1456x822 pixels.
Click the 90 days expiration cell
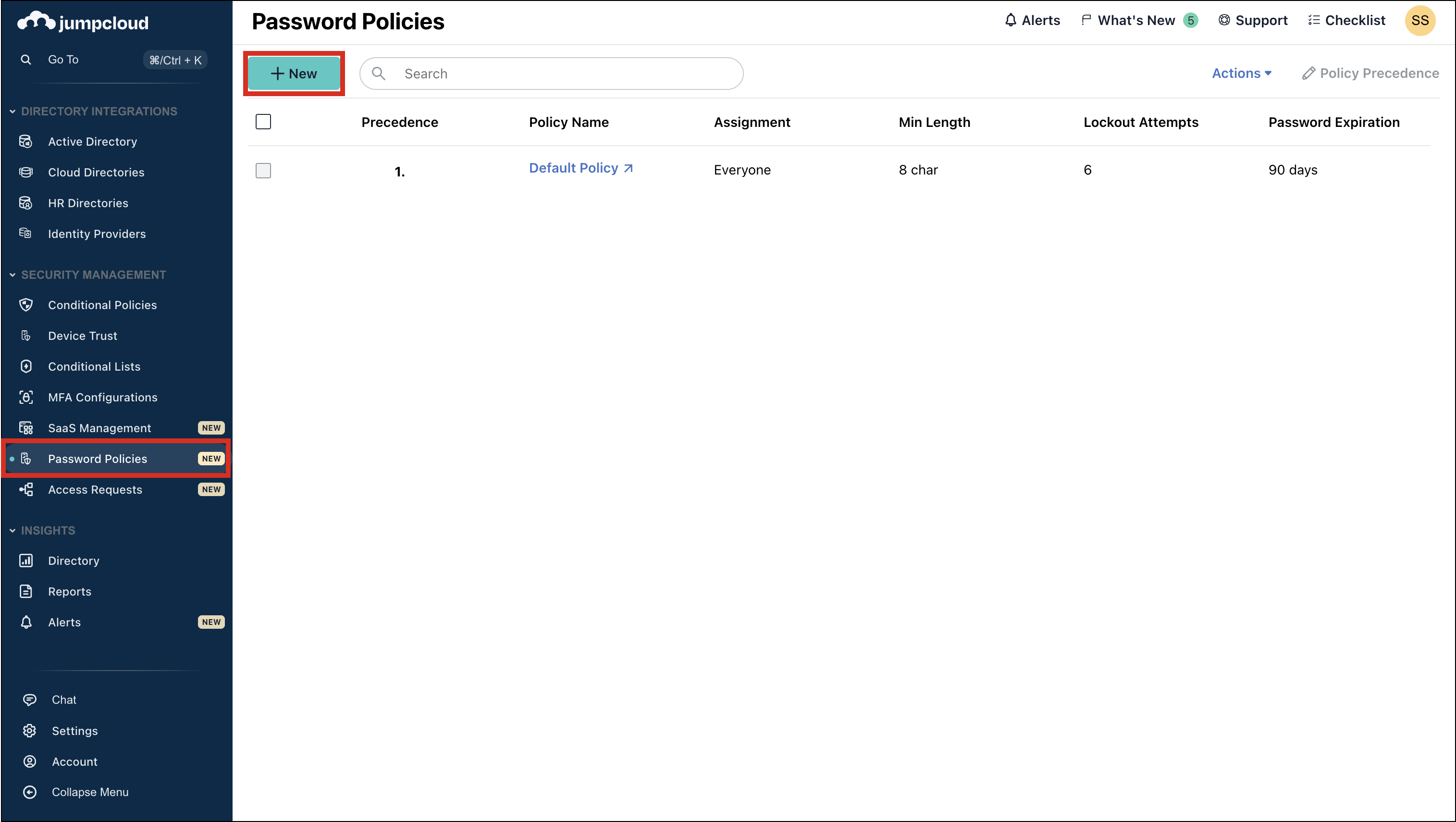(1293, 170)
